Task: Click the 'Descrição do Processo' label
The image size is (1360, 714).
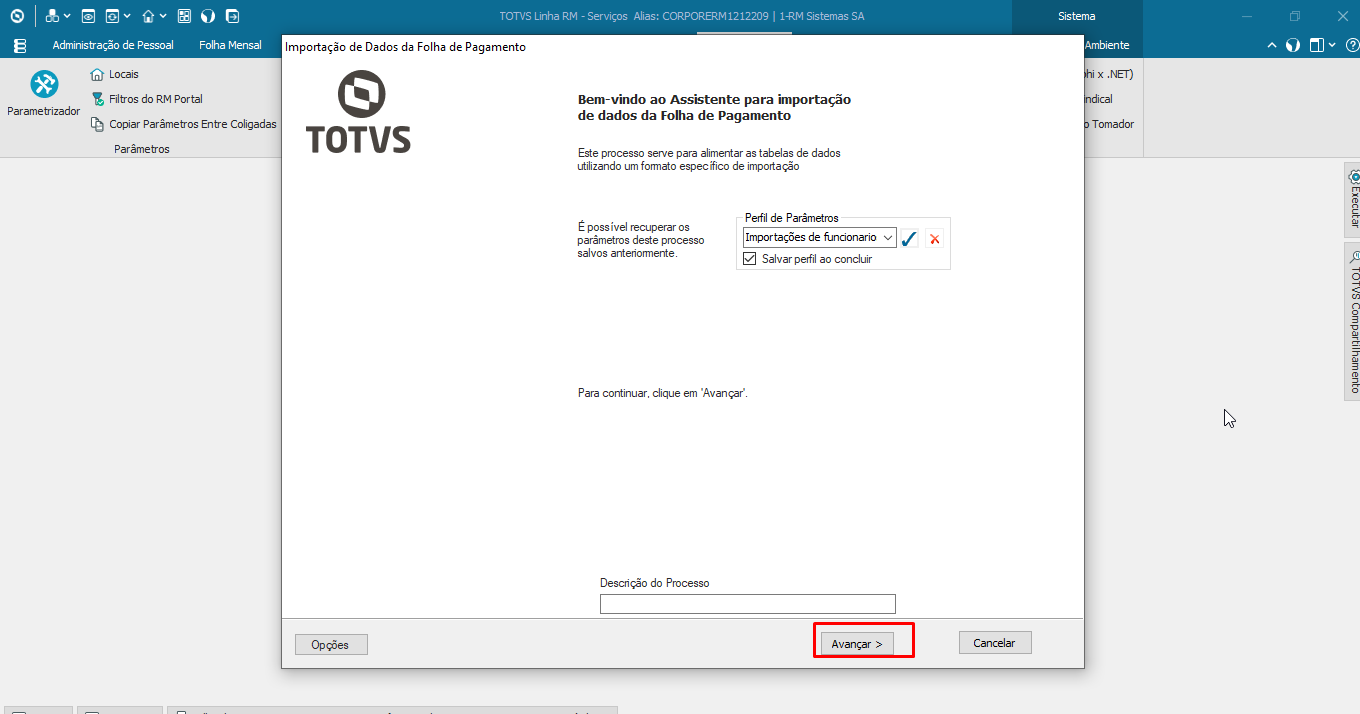Action: click(655, 583)
